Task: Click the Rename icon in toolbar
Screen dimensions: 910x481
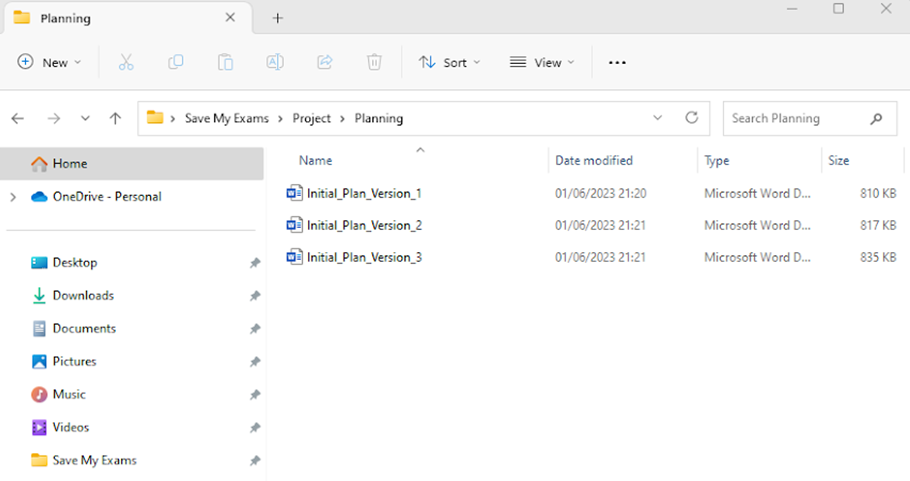Action: click(x=275, y=62)
